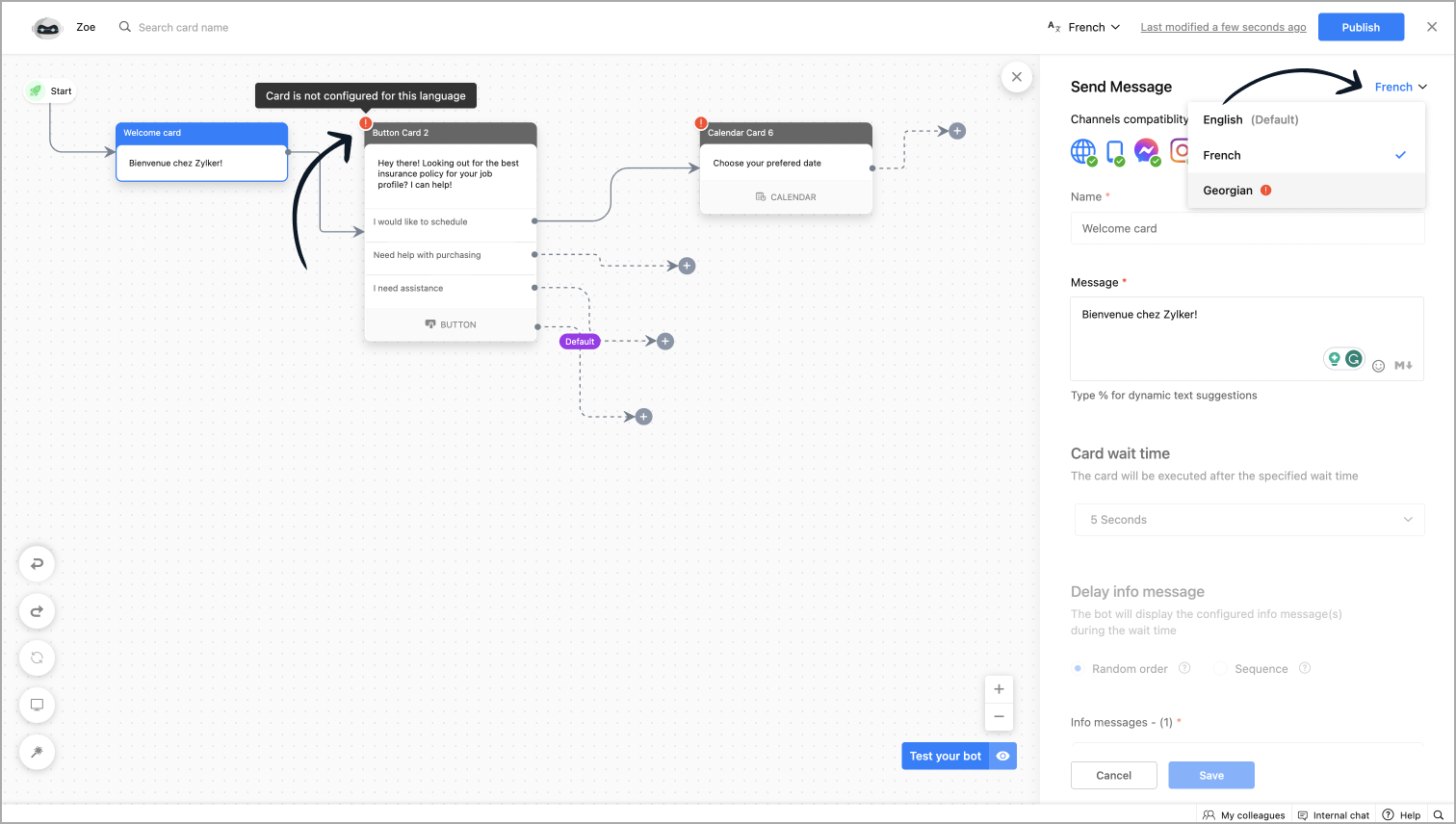
Task: Click the Publish button
Action: pos(1361,27)
